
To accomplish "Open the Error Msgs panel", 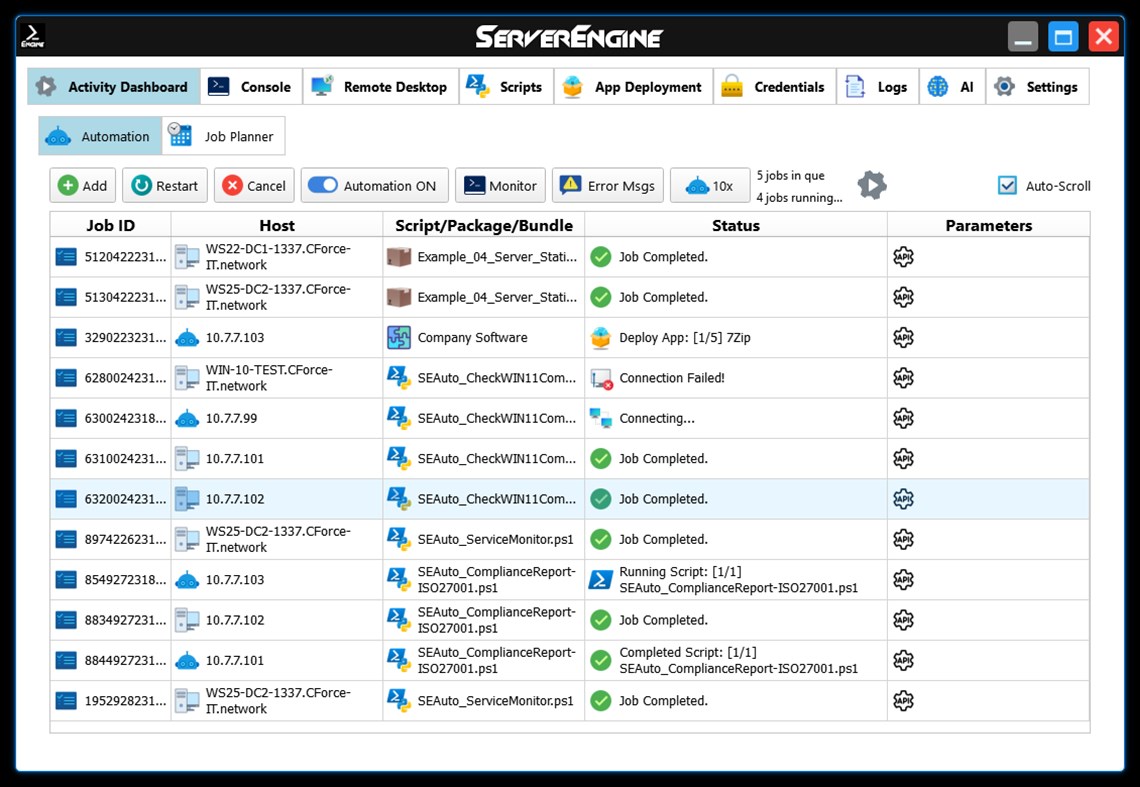I will tap(607, 185).
